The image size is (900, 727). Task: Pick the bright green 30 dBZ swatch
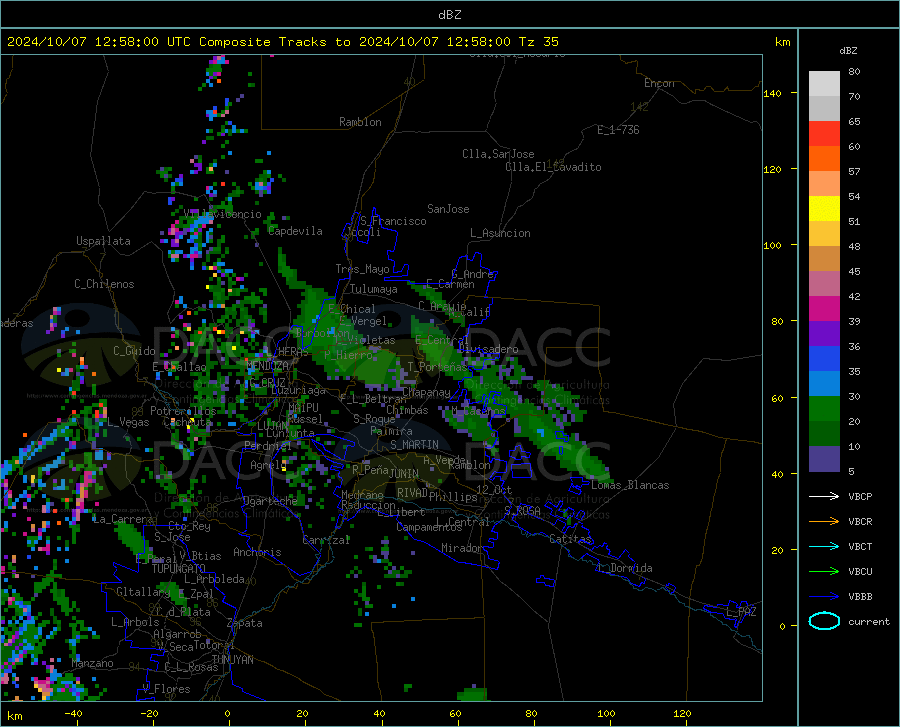824,409
